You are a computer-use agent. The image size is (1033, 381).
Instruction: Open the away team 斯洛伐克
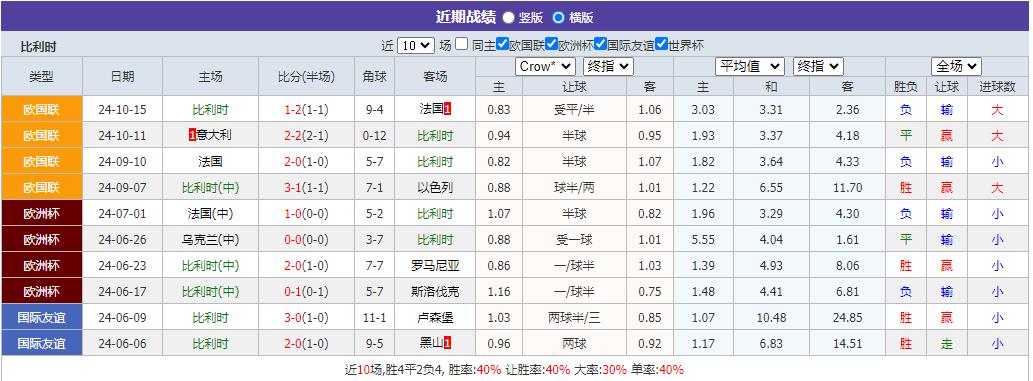pyautogui.click(x=435, y=292)
